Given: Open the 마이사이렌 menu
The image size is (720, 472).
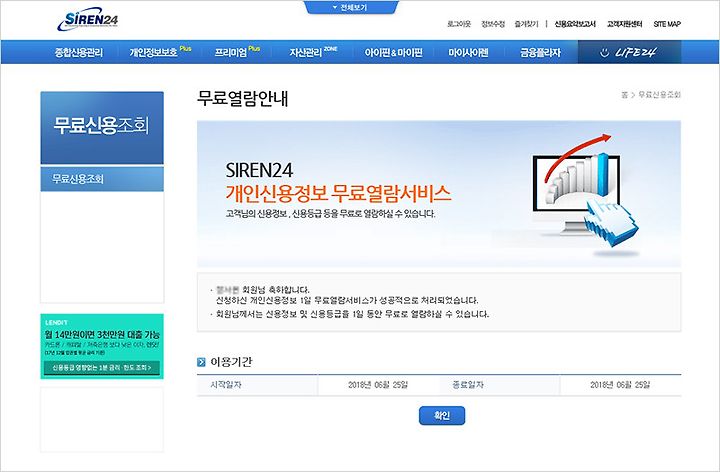Looking at the screenshot, I should [x=468, y=52].
